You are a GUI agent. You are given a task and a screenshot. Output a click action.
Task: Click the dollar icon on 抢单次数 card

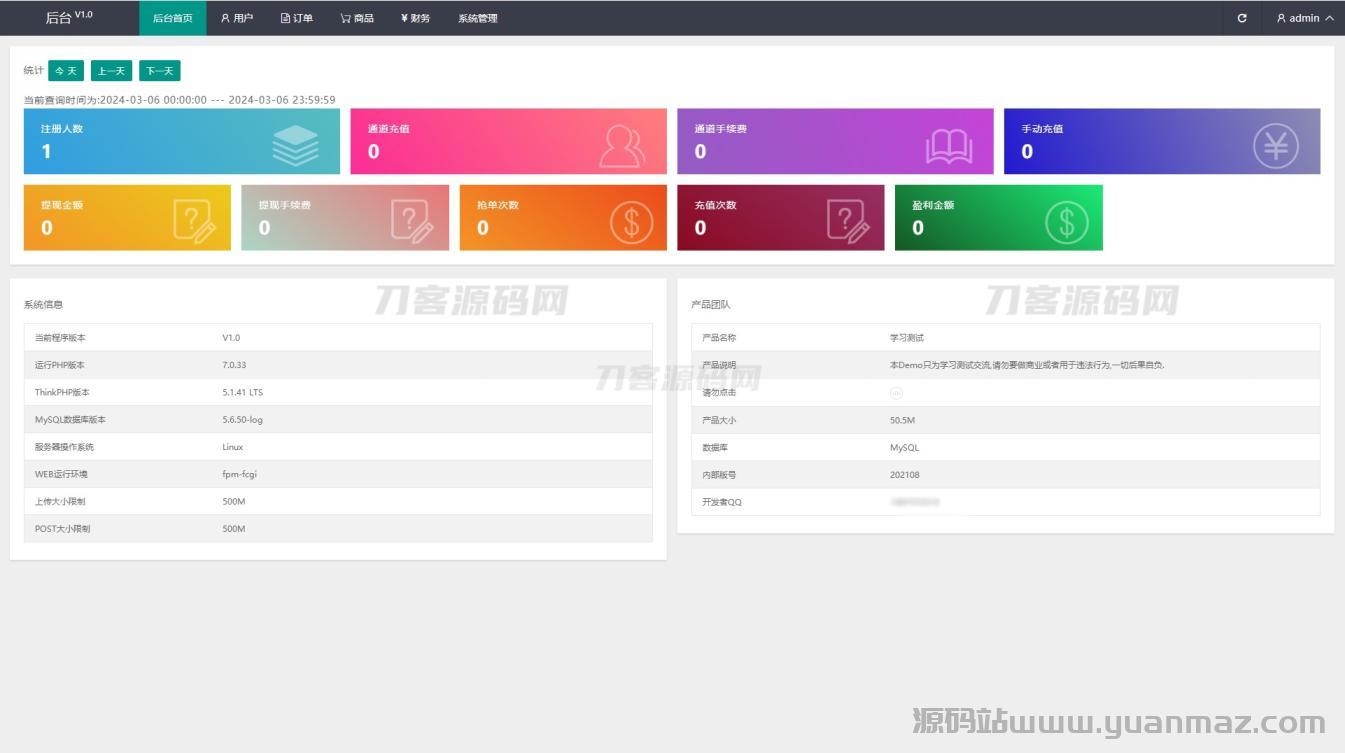[x=631, y=222]
